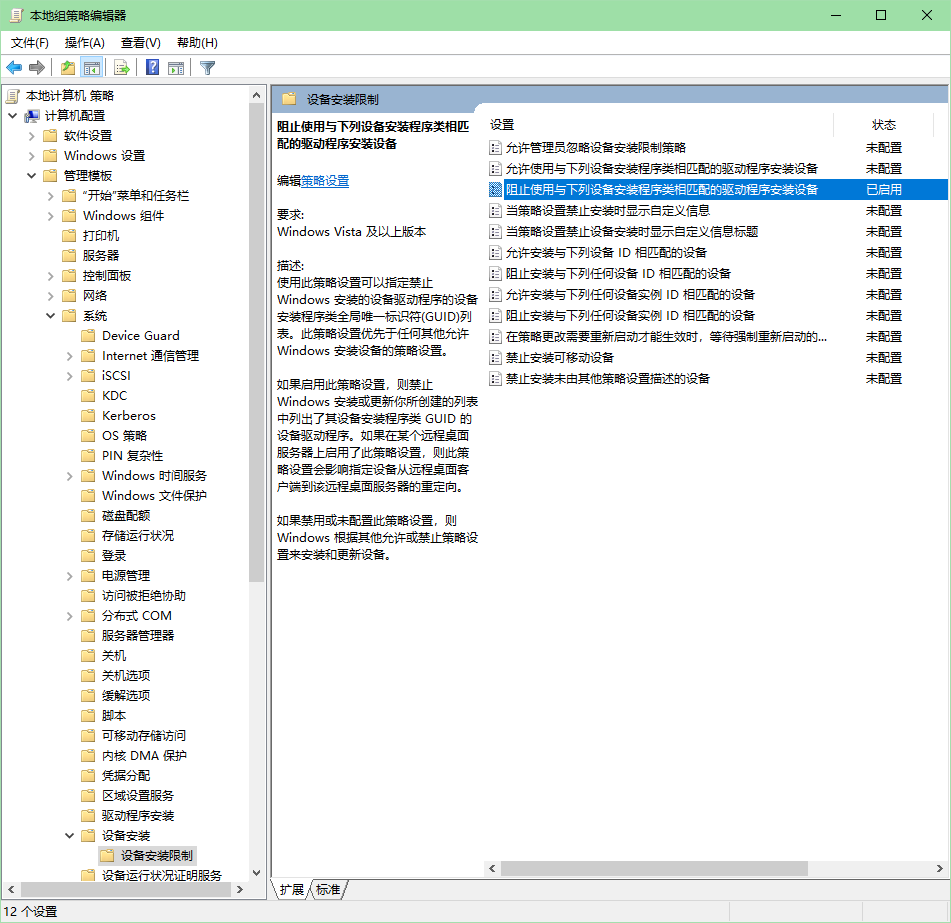This screenshot has width=951, height=923.
Task: Click the folder icon for 脚本
Action: [89, 716]
